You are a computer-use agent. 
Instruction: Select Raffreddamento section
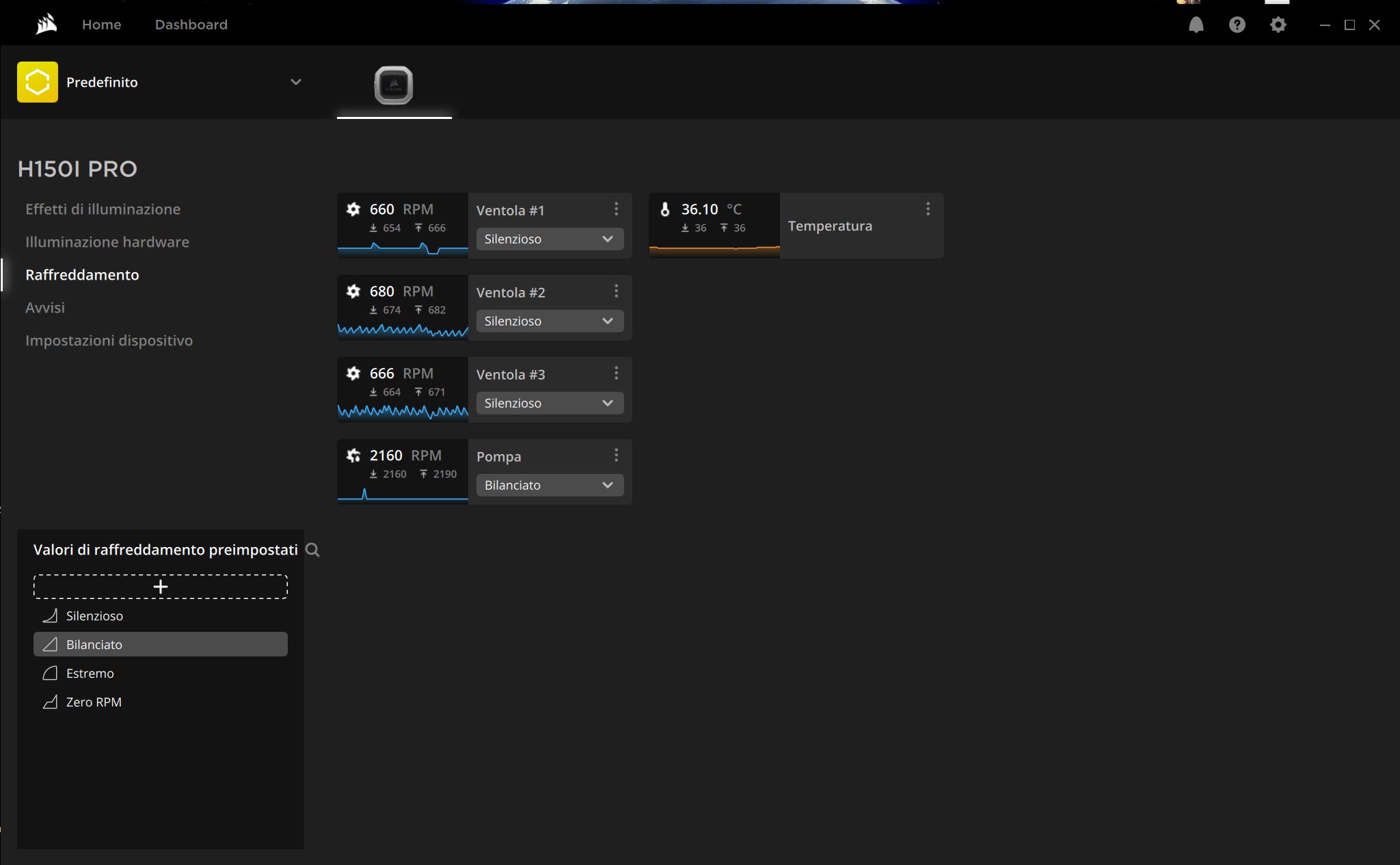point(82,275)
